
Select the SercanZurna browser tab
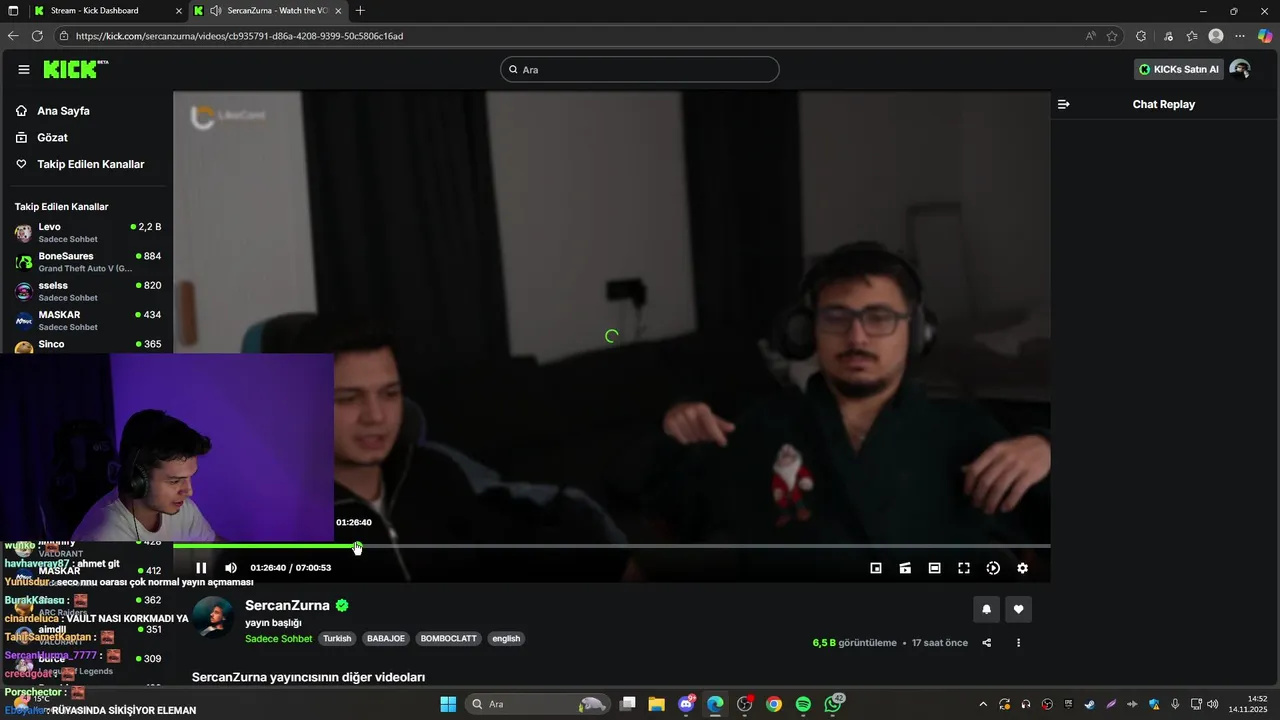269,10
